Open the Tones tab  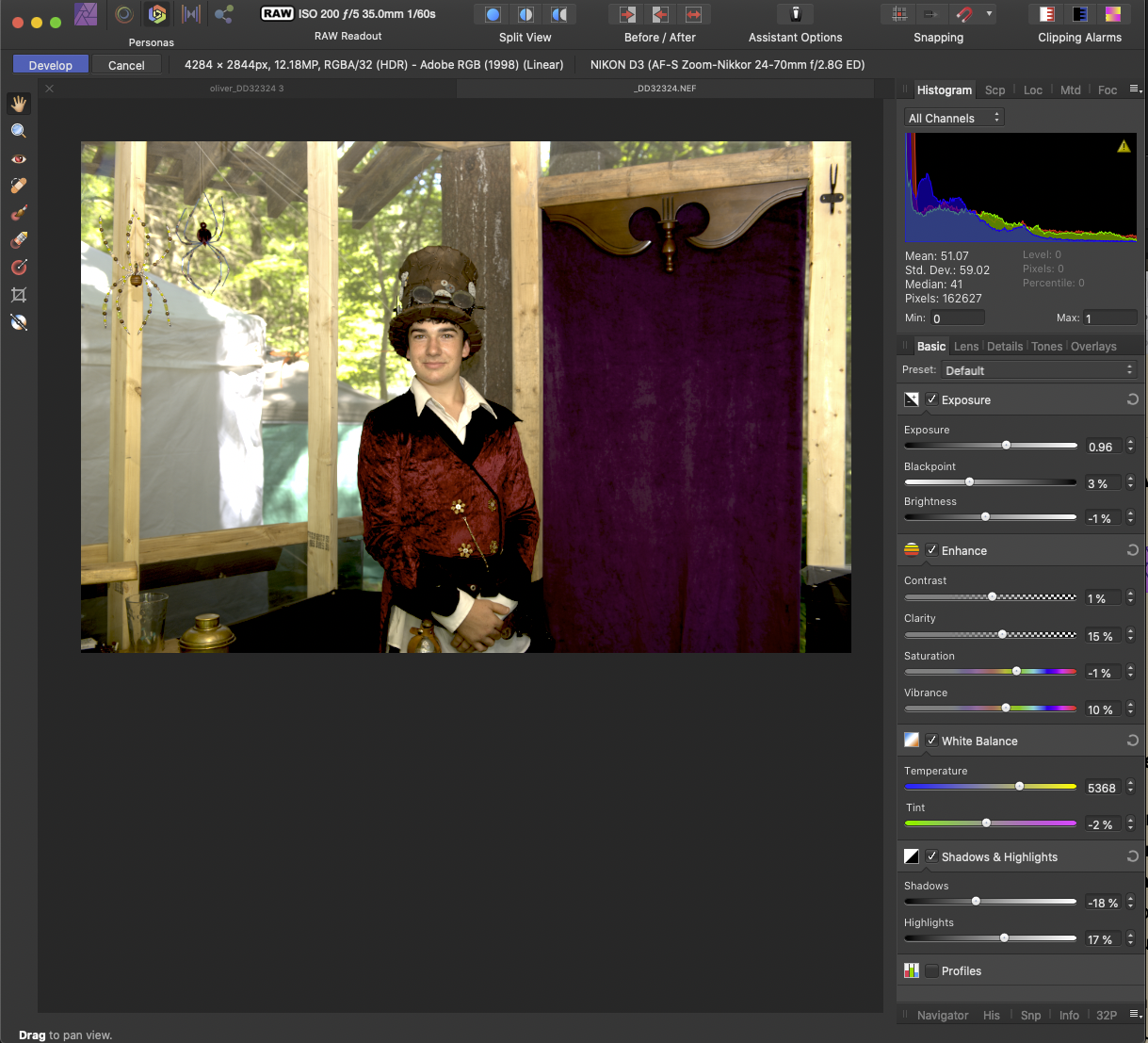click(1046, 347)
